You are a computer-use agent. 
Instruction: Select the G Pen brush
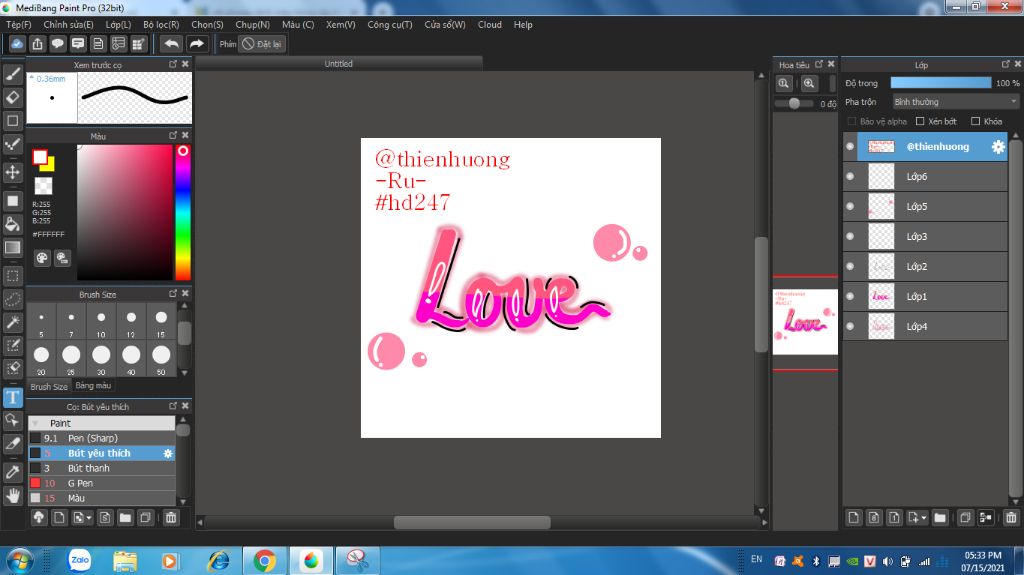pyautogui.click(x=82, y=483)
